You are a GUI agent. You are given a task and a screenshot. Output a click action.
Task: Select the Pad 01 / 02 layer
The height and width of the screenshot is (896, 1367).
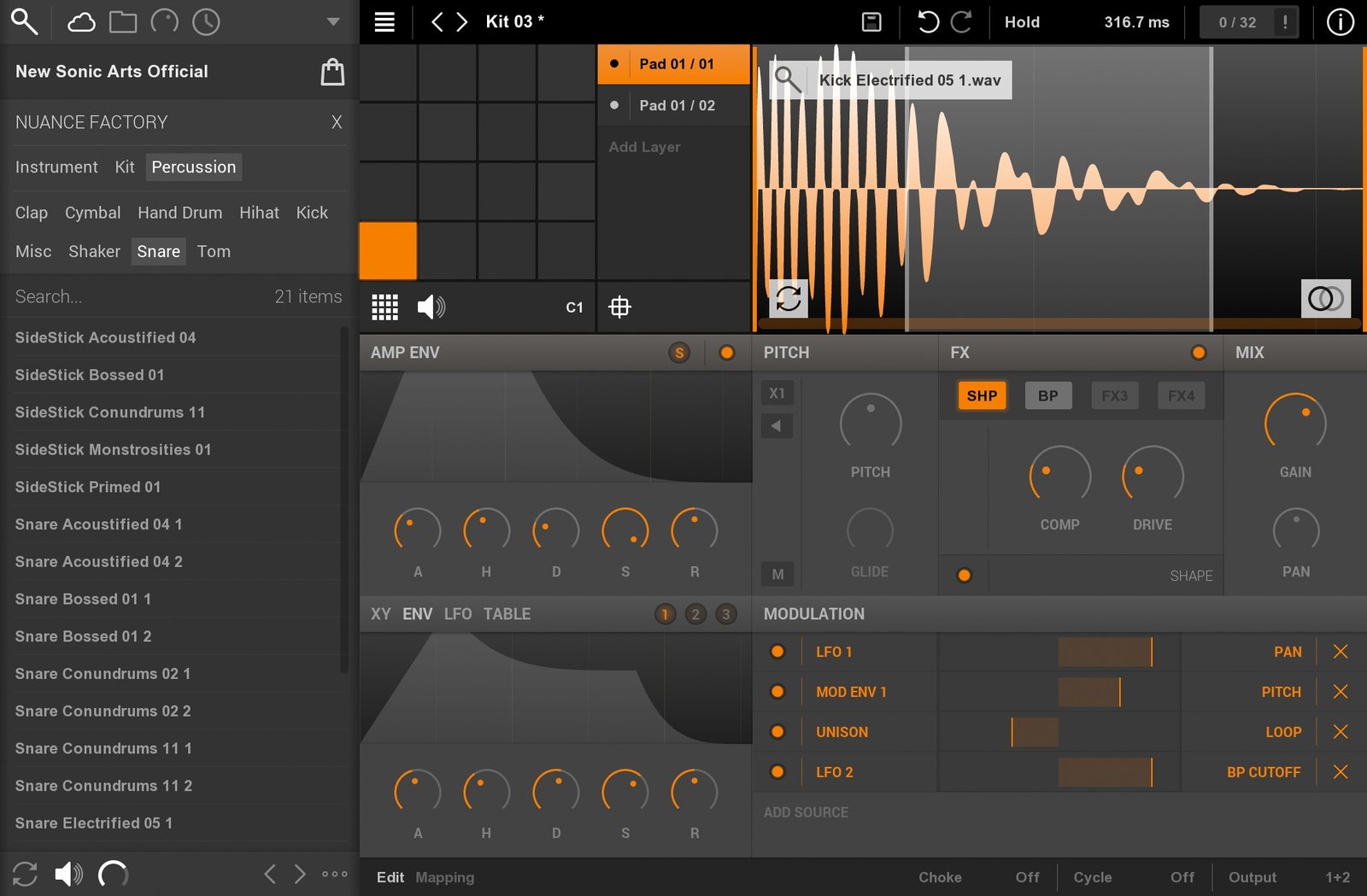pyautogui.click(x=673, y=106)
